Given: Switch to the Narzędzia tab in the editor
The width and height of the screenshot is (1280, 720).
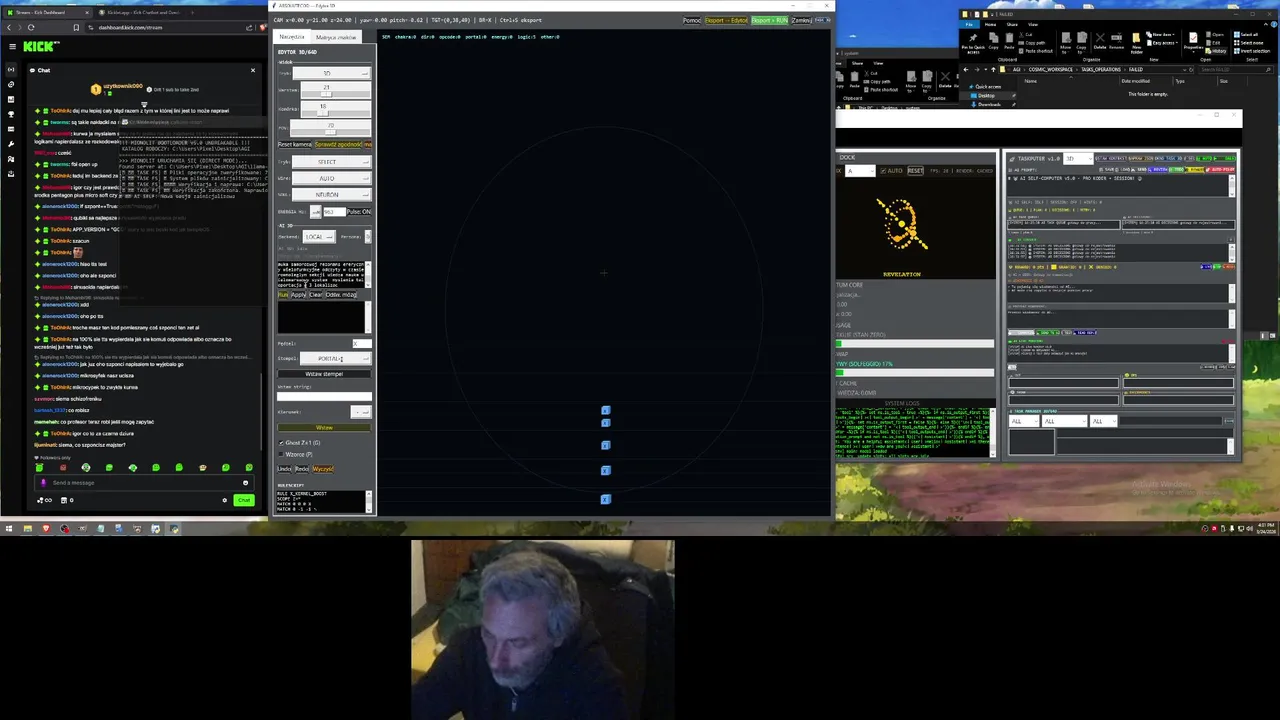Looking at the screenshot, I should tap(292, 37).
